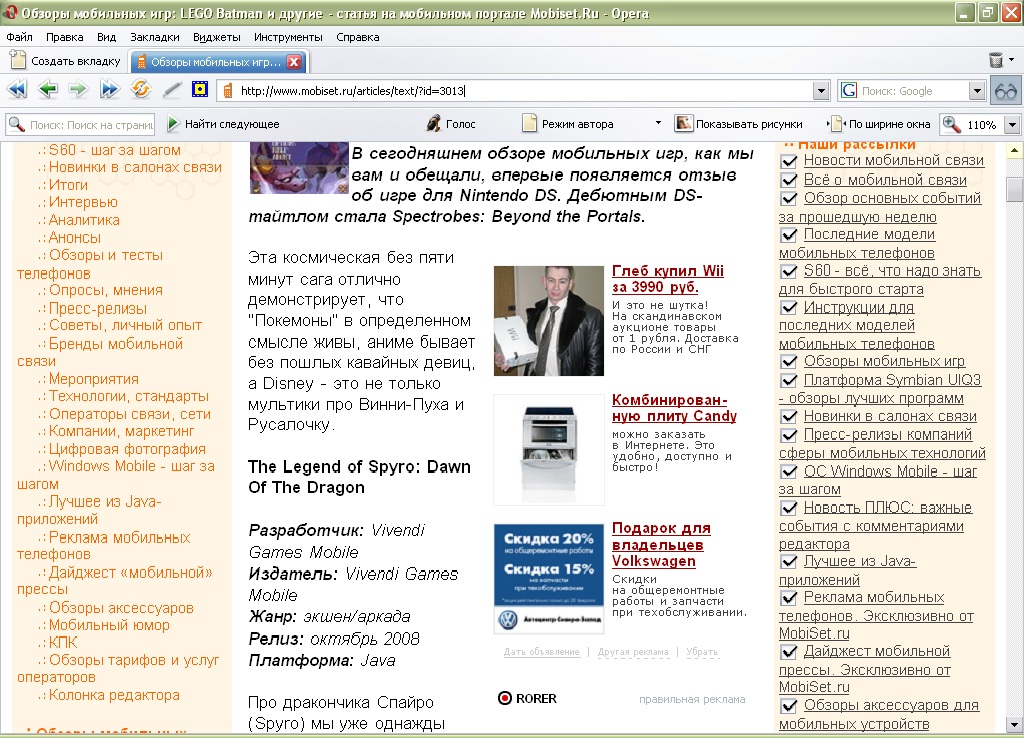
Task: Uncheck Новости мобильной связи checkbox
Action: (x=789, y=161)
